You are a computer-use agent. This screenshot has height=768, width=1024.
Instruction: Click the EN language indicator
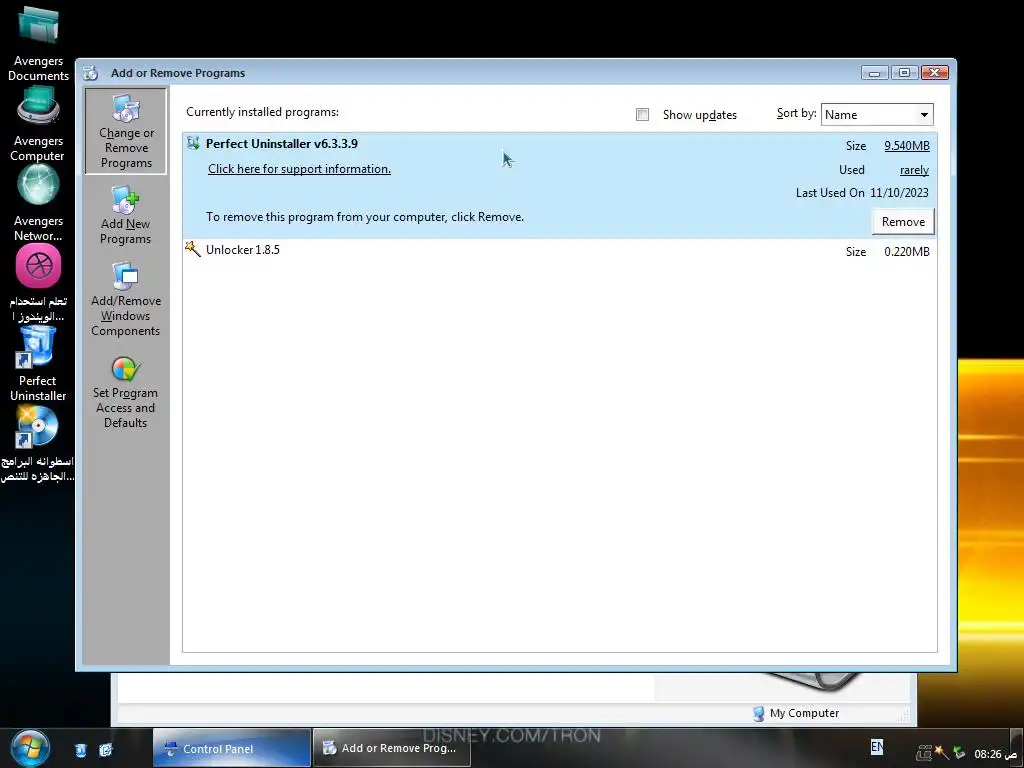coord(877,746)
